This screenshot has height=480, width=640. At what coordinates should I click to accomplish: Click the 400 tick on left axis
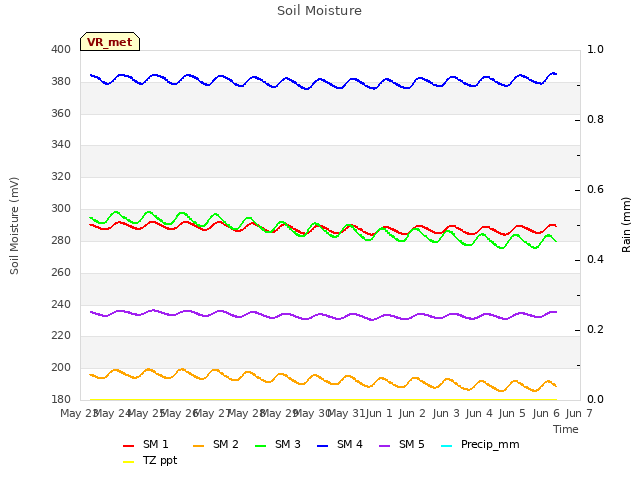tap(61, 50)
